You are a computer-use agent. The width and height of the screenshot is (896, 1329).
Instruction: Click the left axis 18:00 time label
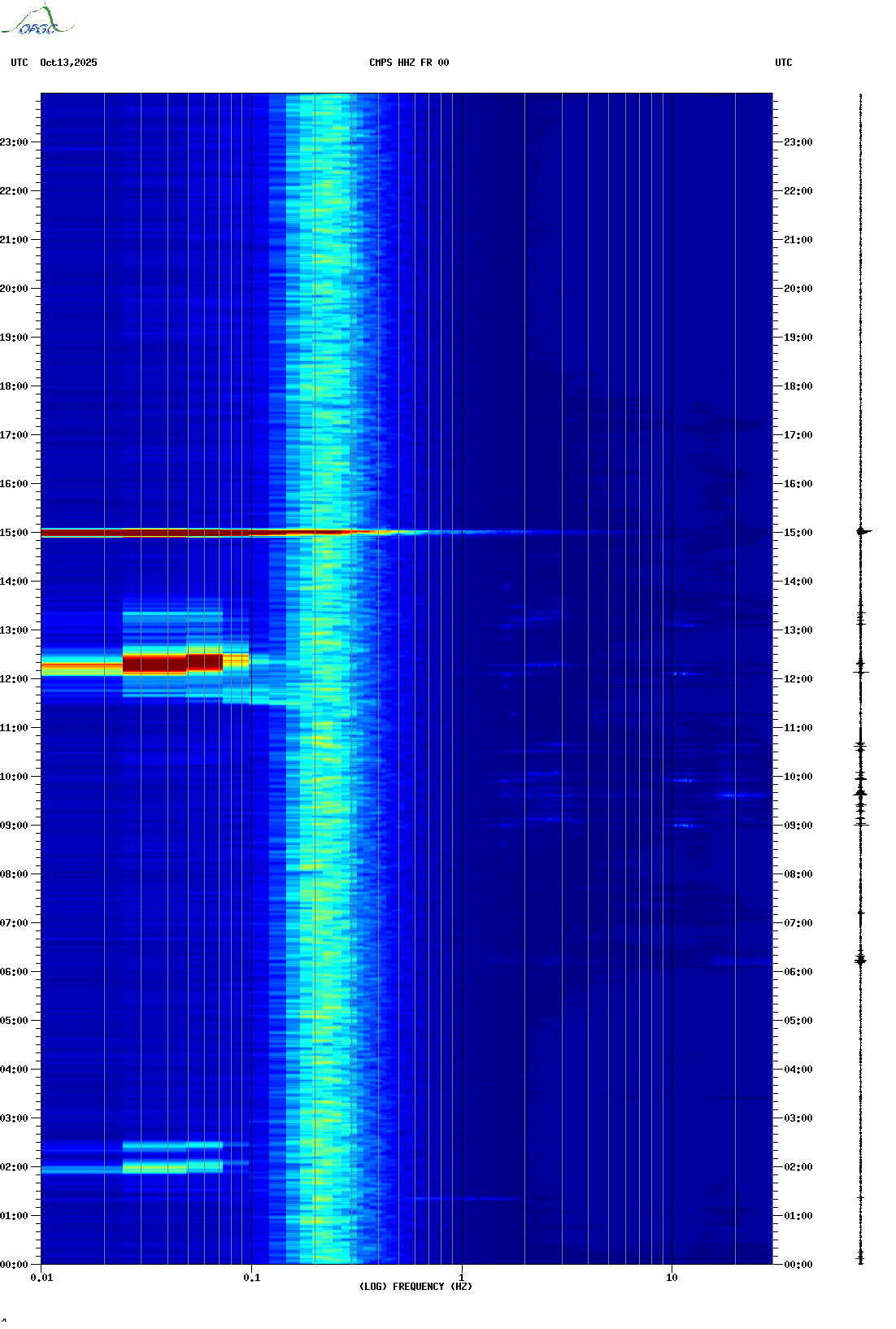(14, 386)
